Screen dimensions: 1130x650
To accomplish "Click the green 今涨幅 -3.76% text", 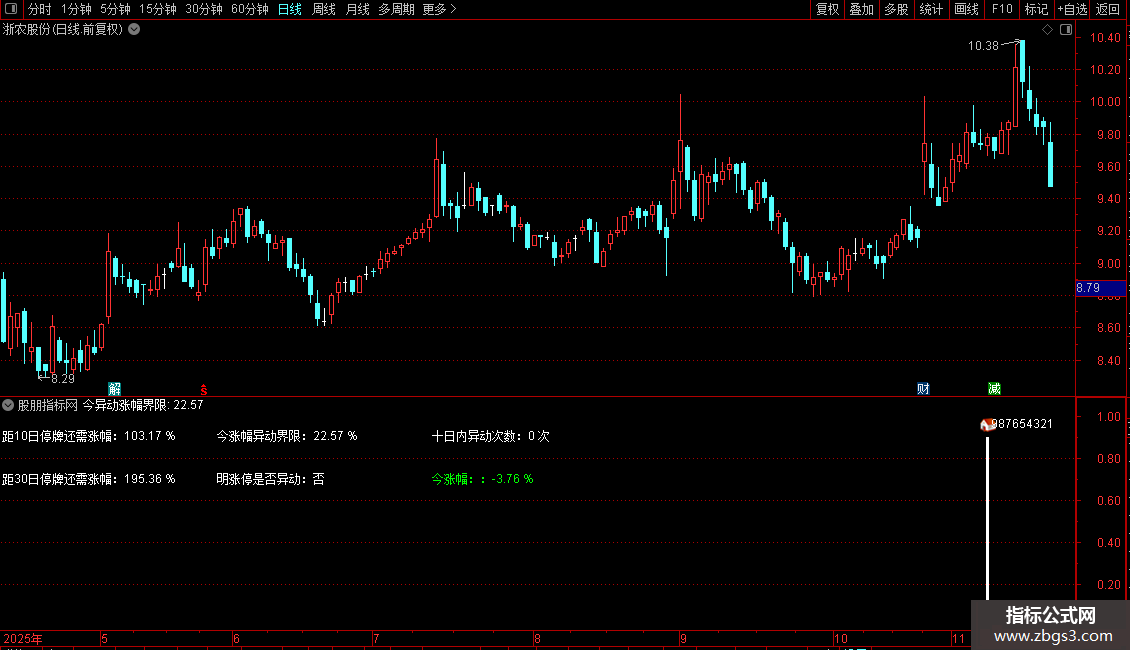I will 482,479.
